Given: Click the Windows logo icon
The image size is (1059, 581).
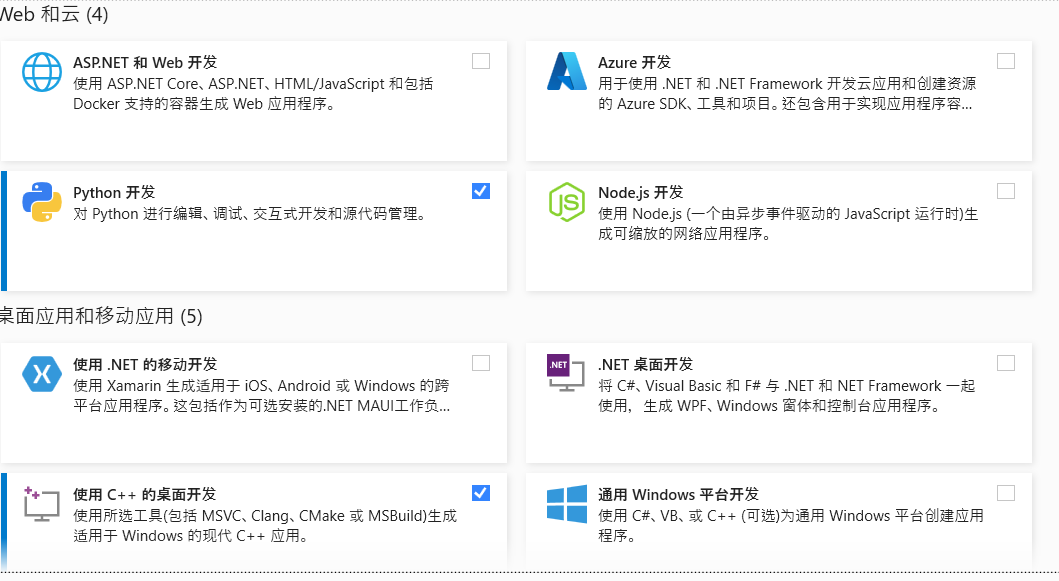Looking at the screenshot, I should (x=567, y=504).
